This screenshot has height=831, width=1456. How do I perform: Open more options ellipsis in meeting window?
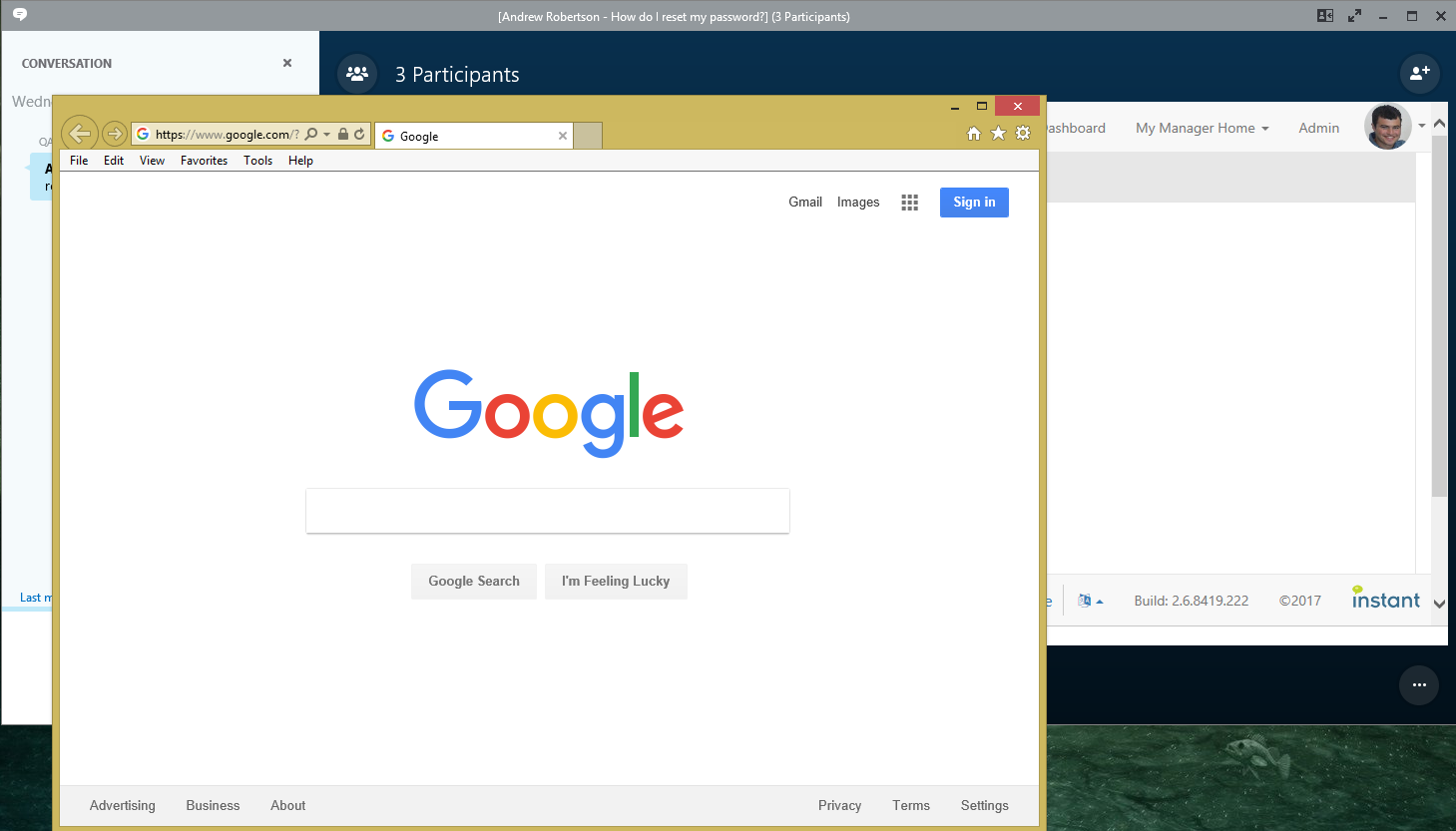point(1419,685)
